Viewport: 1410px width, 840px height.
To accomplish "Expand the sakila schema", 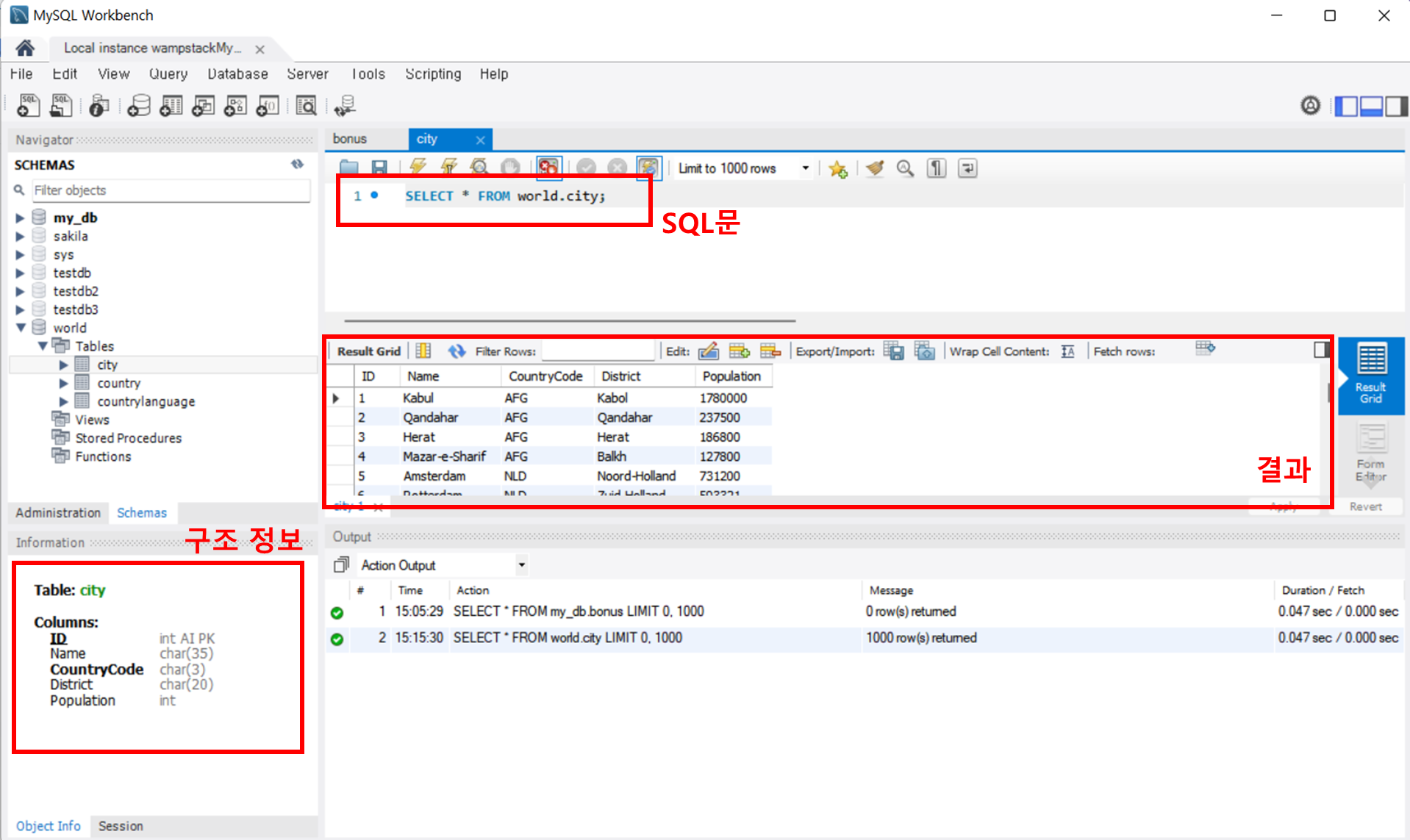I will pyautogui.click(x=21, y=236).
